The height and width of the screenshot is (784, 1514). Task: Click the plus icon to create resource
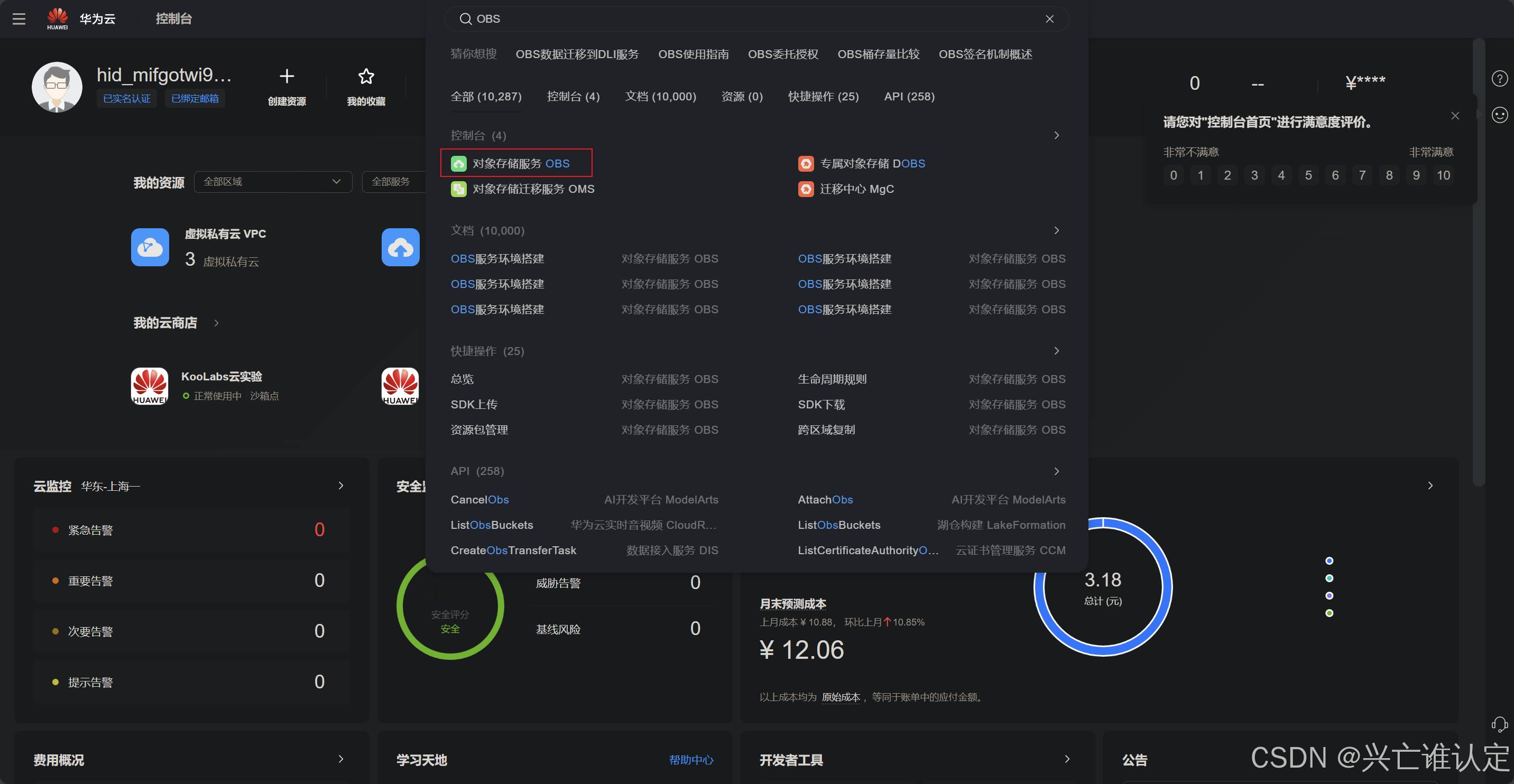click(286, 77)
